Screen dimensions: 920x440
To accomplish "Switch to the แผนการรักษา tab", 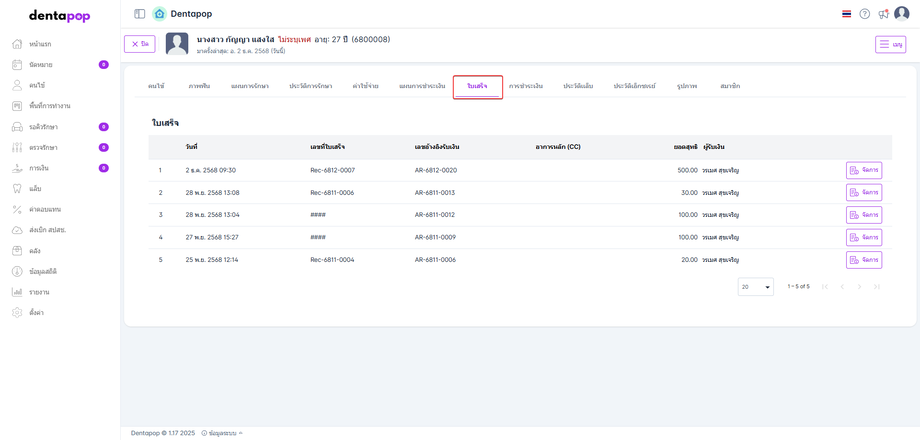I will point(250,86).
